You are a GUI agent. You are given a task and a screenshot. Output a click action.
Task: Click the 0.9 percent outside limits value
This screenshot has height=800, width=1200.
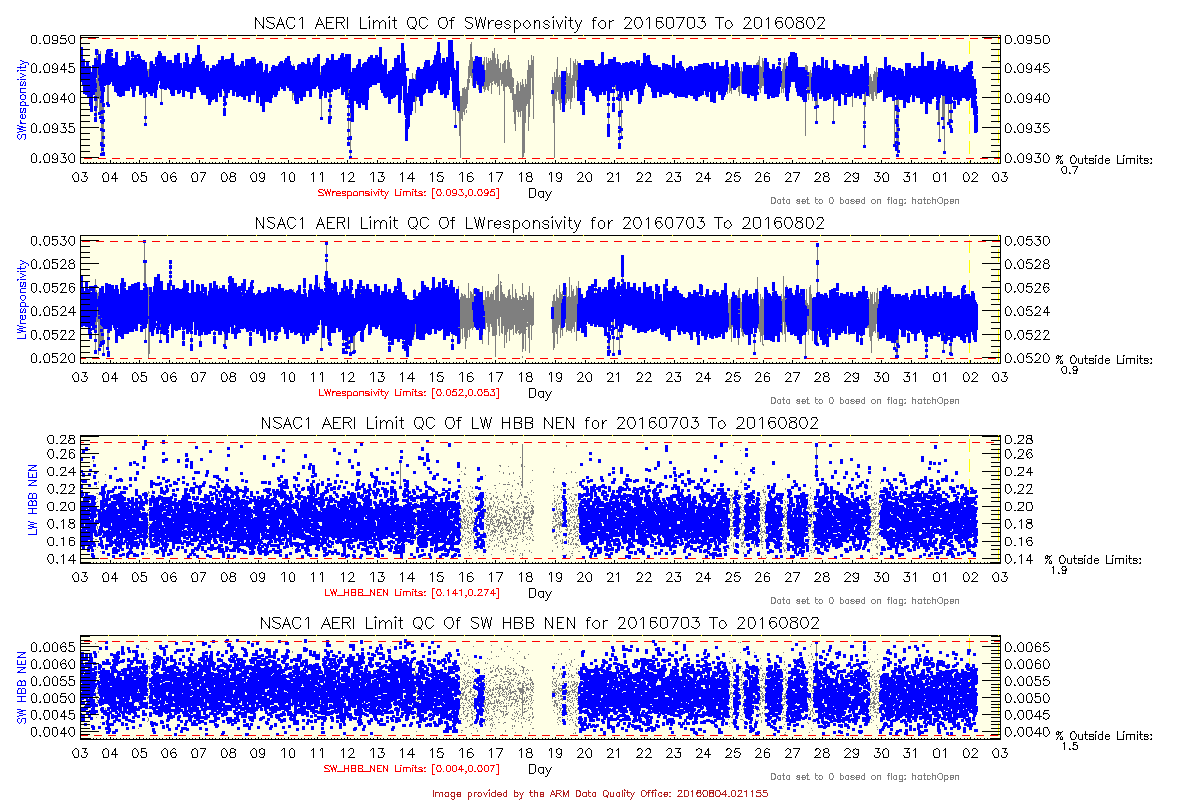1067,370
